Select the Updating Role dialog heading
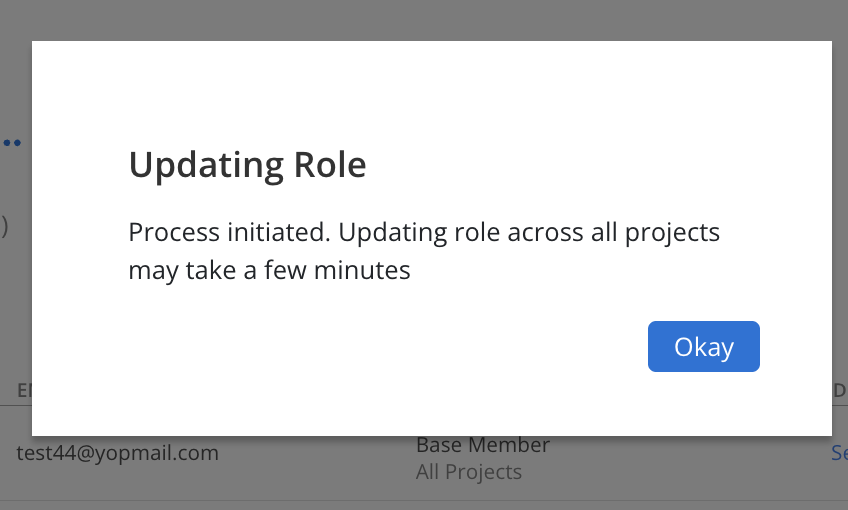The width and height of the screenshot is (848, 510). tap(248, 165)
